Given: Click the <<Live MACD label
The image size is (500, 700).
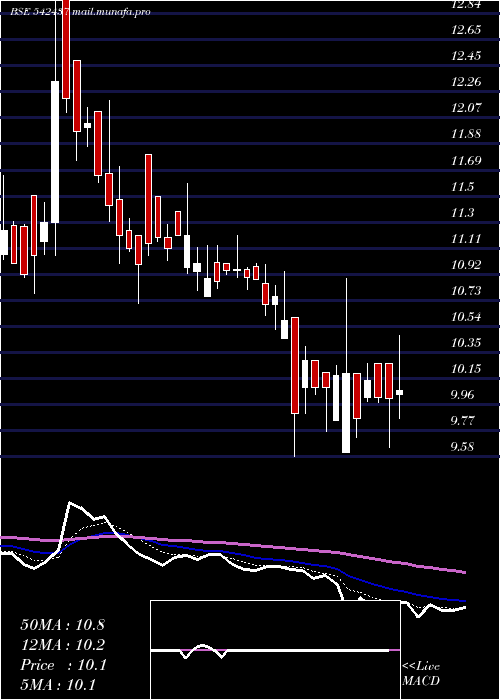Looking at the screenshot, I should click(x=421, y=674).
